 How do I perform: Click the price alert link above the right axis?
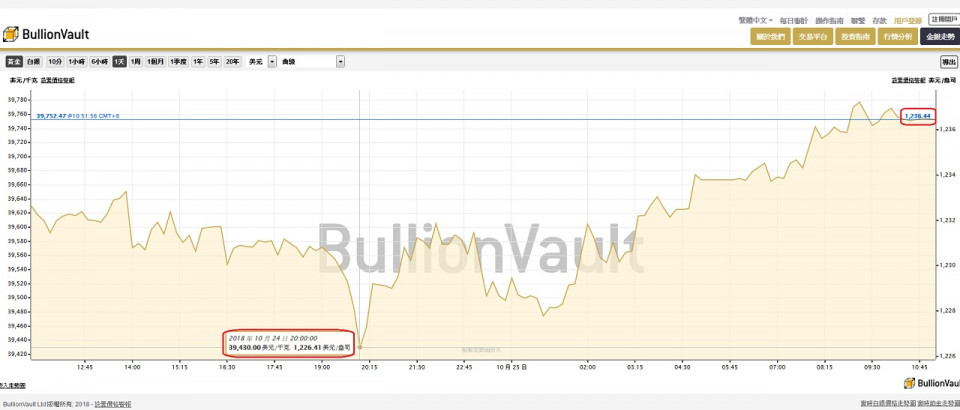click(x=908, y=80)
